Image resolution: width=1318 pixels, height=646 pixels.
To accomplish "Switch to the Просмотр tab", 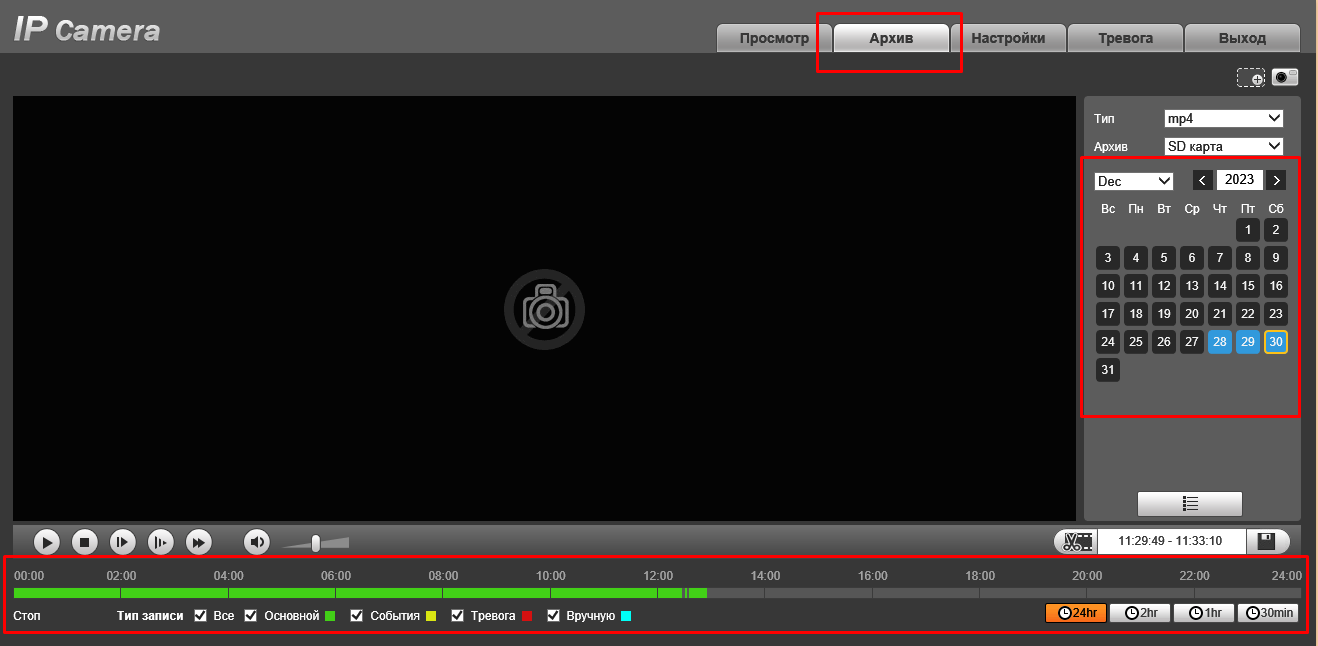I will tap(774, 38).
